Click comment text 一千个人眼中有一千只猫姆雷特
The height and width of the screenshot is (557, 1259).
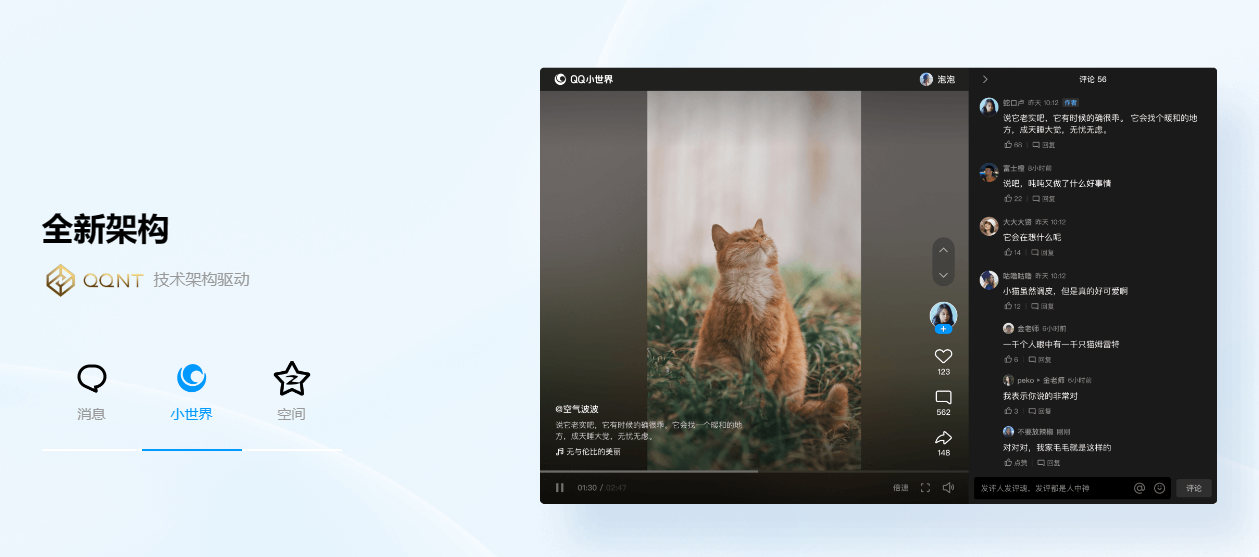coord(1061,344)
